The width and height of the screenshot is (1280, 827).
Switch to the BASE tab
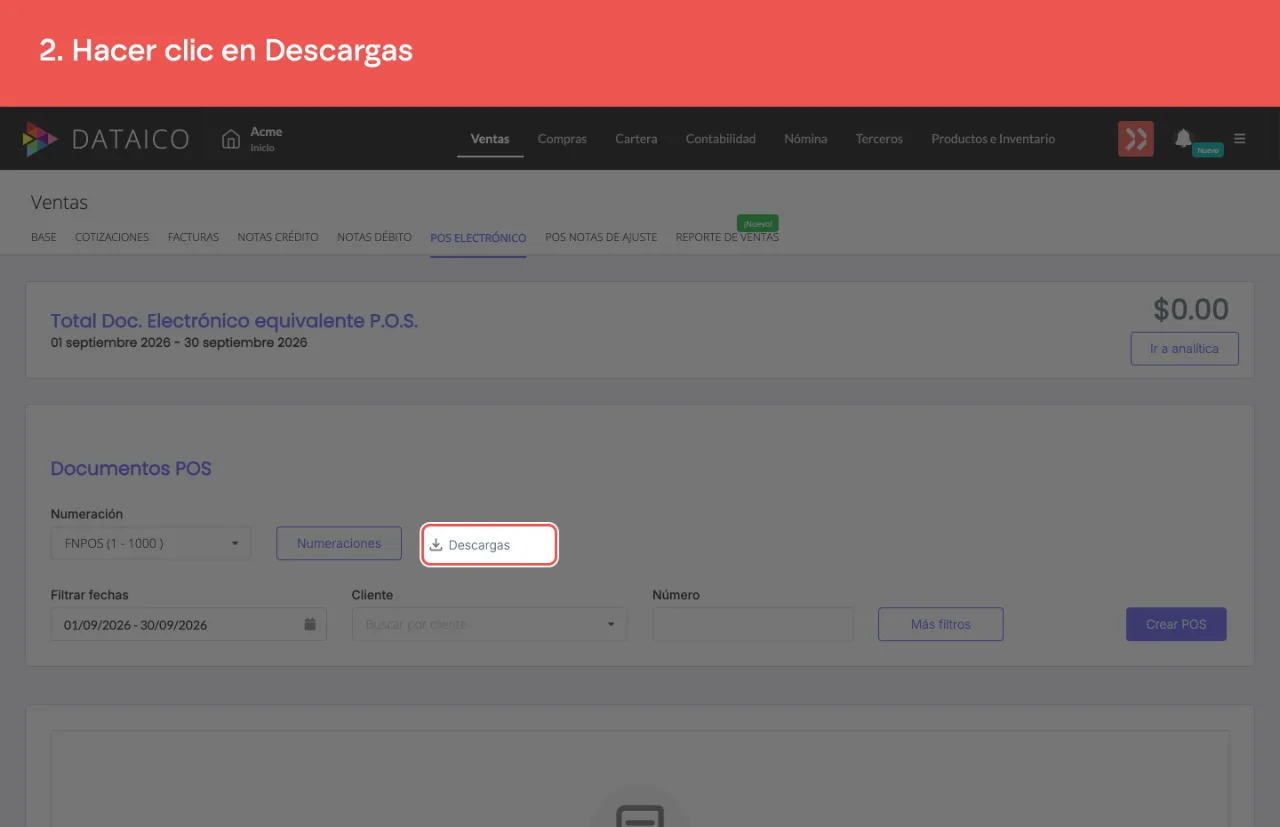(44, 237)
